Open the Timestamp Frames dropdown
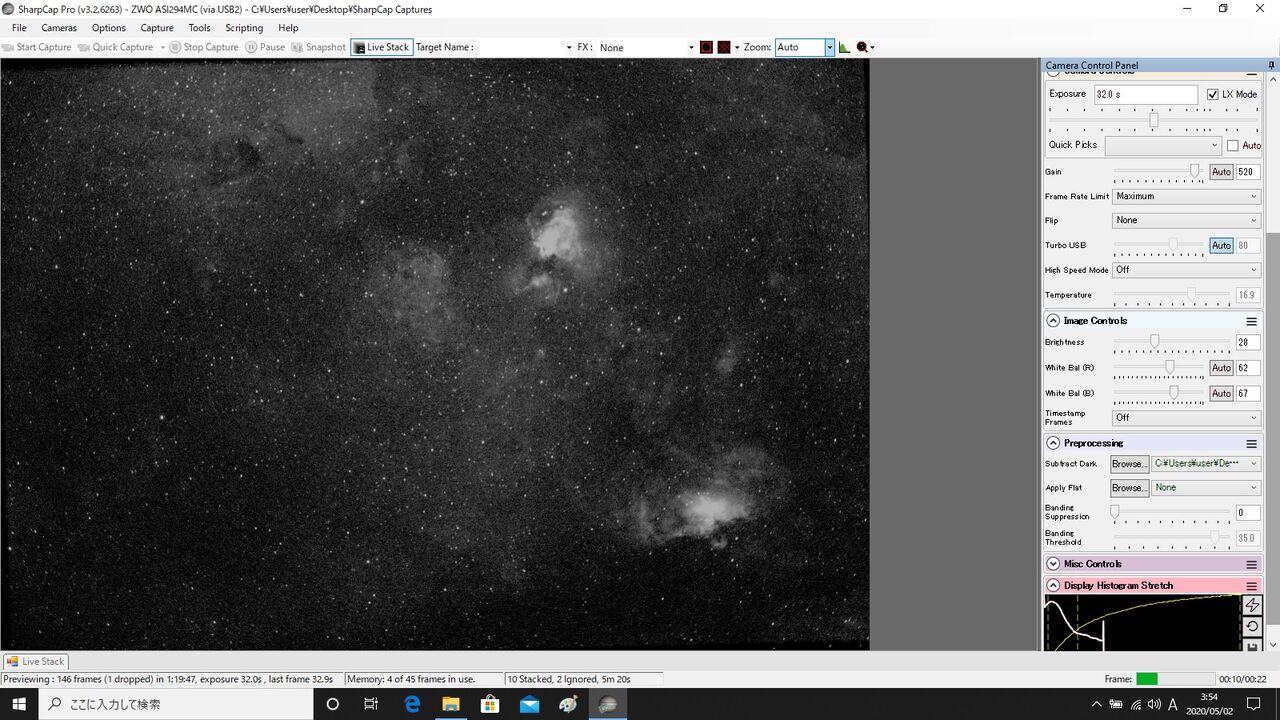 (x=1186, y=417)
